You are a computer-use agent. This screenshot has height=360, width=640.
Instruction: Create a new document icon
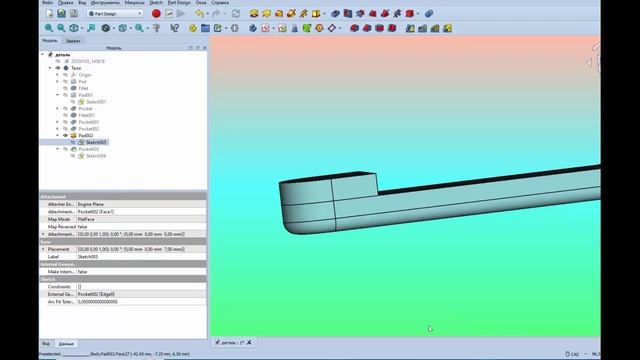pos(49,13)
